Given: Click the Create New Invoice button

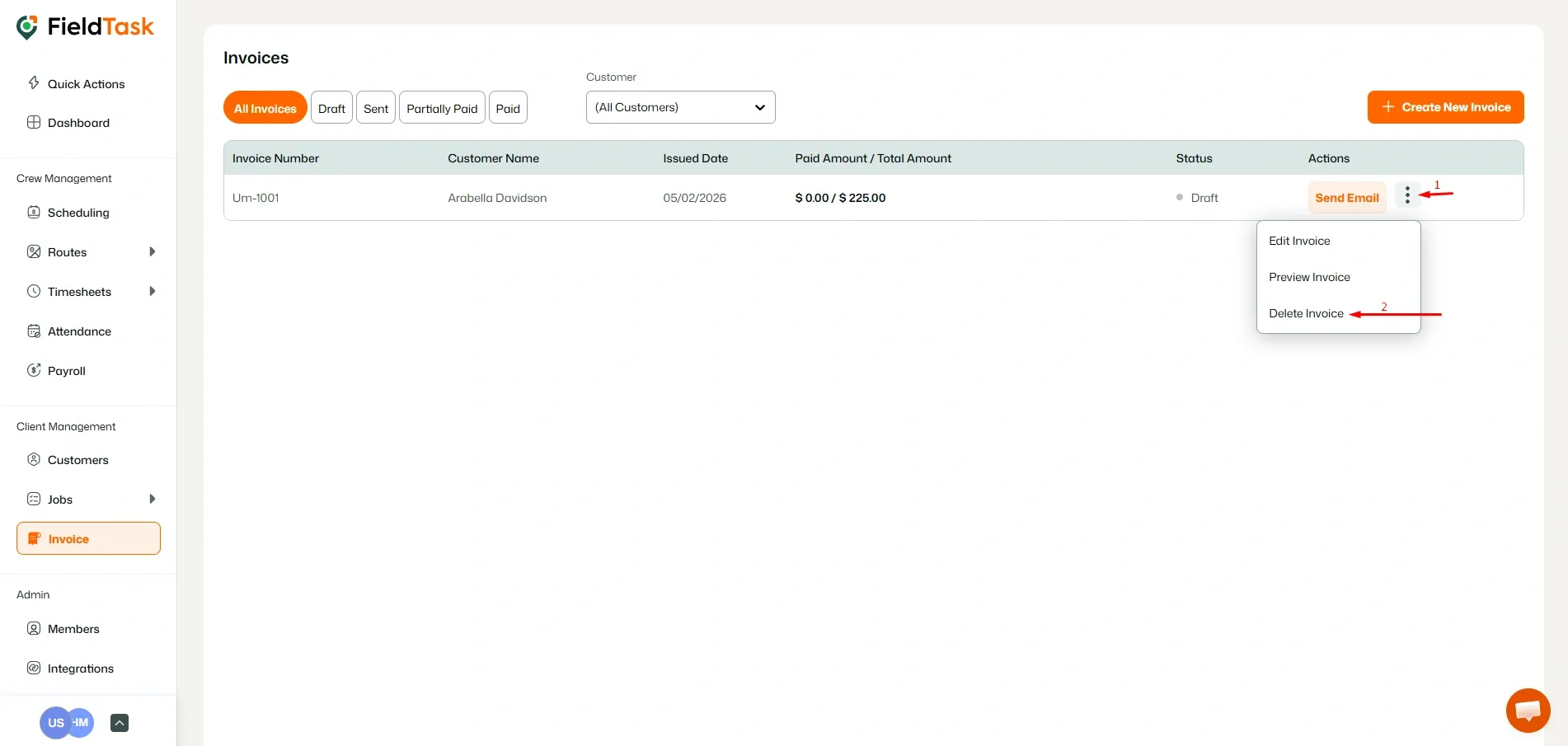Looking at the screenshot, I should (x=1444, y=107).
